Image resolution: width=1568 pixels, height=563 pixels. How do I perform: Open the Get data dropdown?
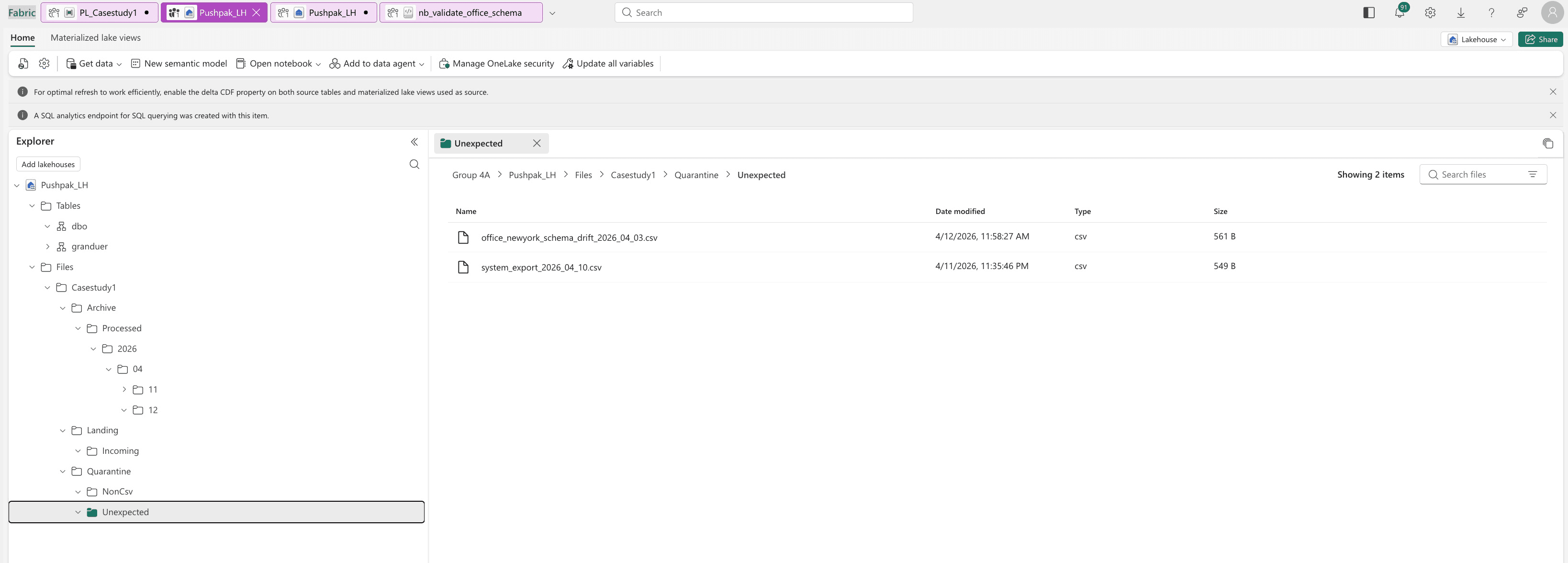pos(94,63)
